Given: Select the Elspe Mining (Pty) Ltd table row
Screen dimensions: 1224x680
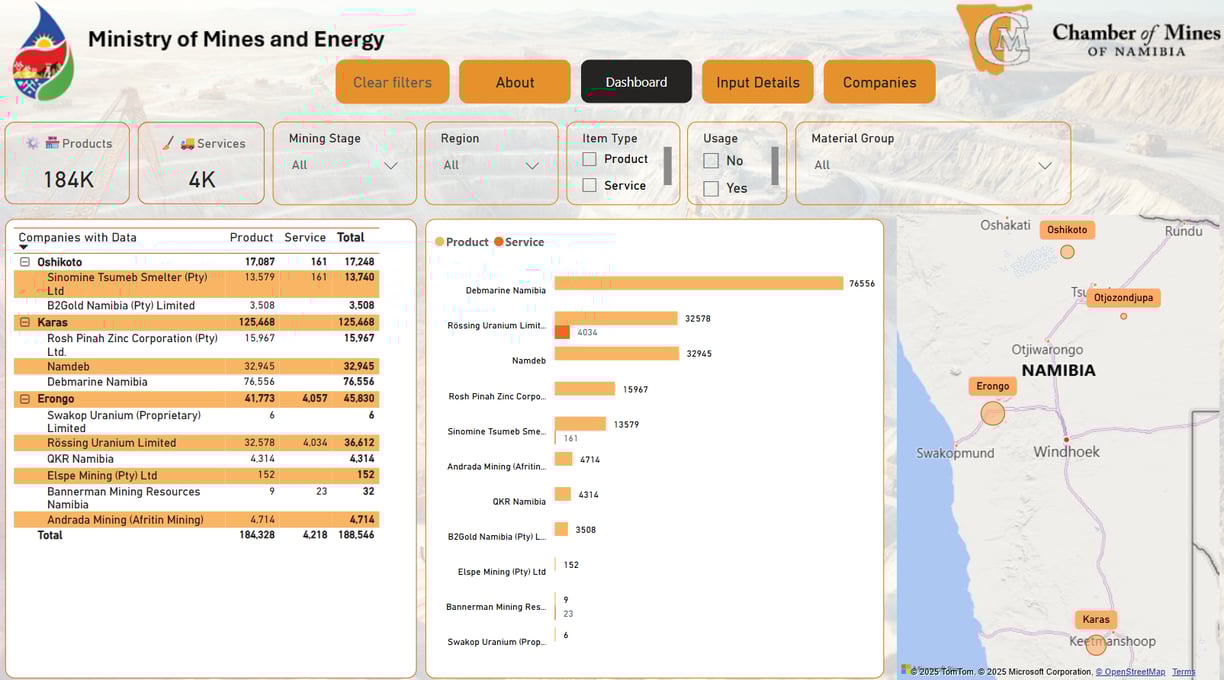Looking at the screenshot, I should [197, 476].
